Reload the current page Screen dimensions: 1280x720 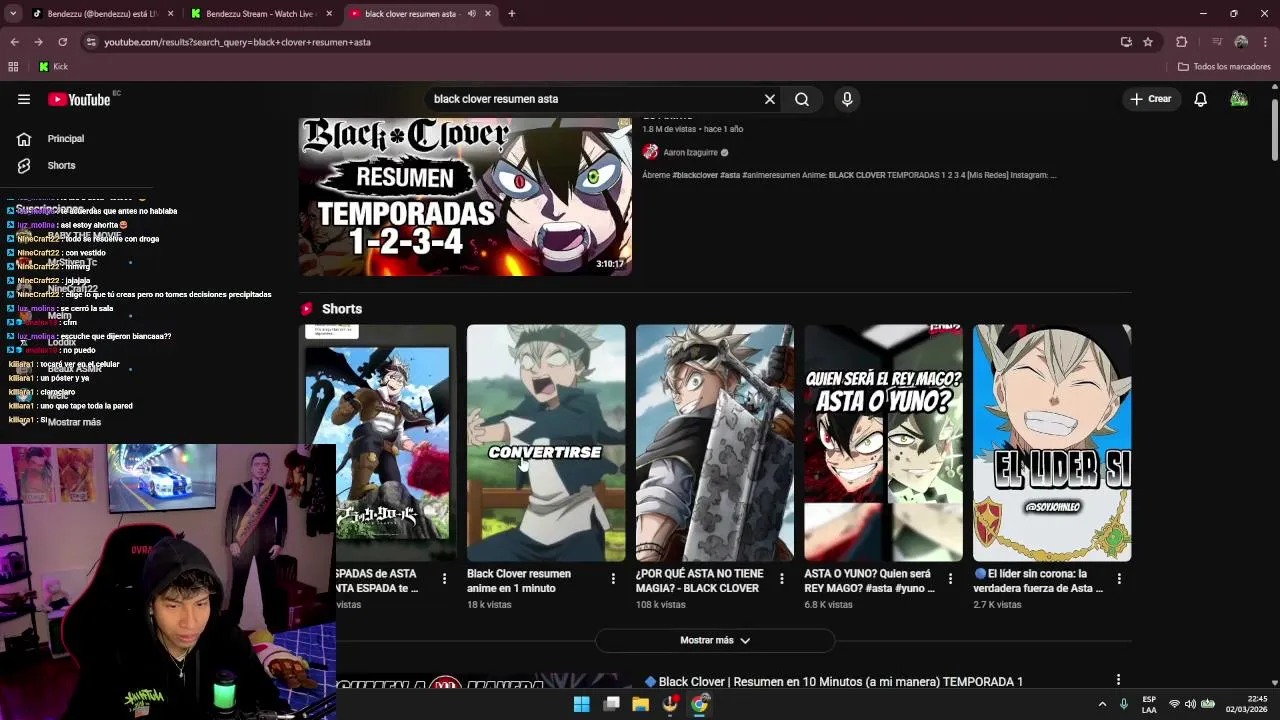click(62, 42)
